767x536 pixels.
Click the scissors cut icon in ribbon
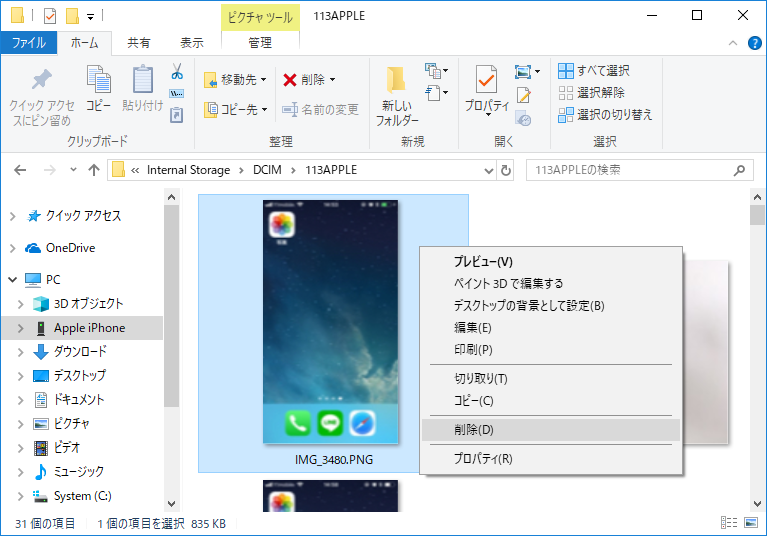177,72
